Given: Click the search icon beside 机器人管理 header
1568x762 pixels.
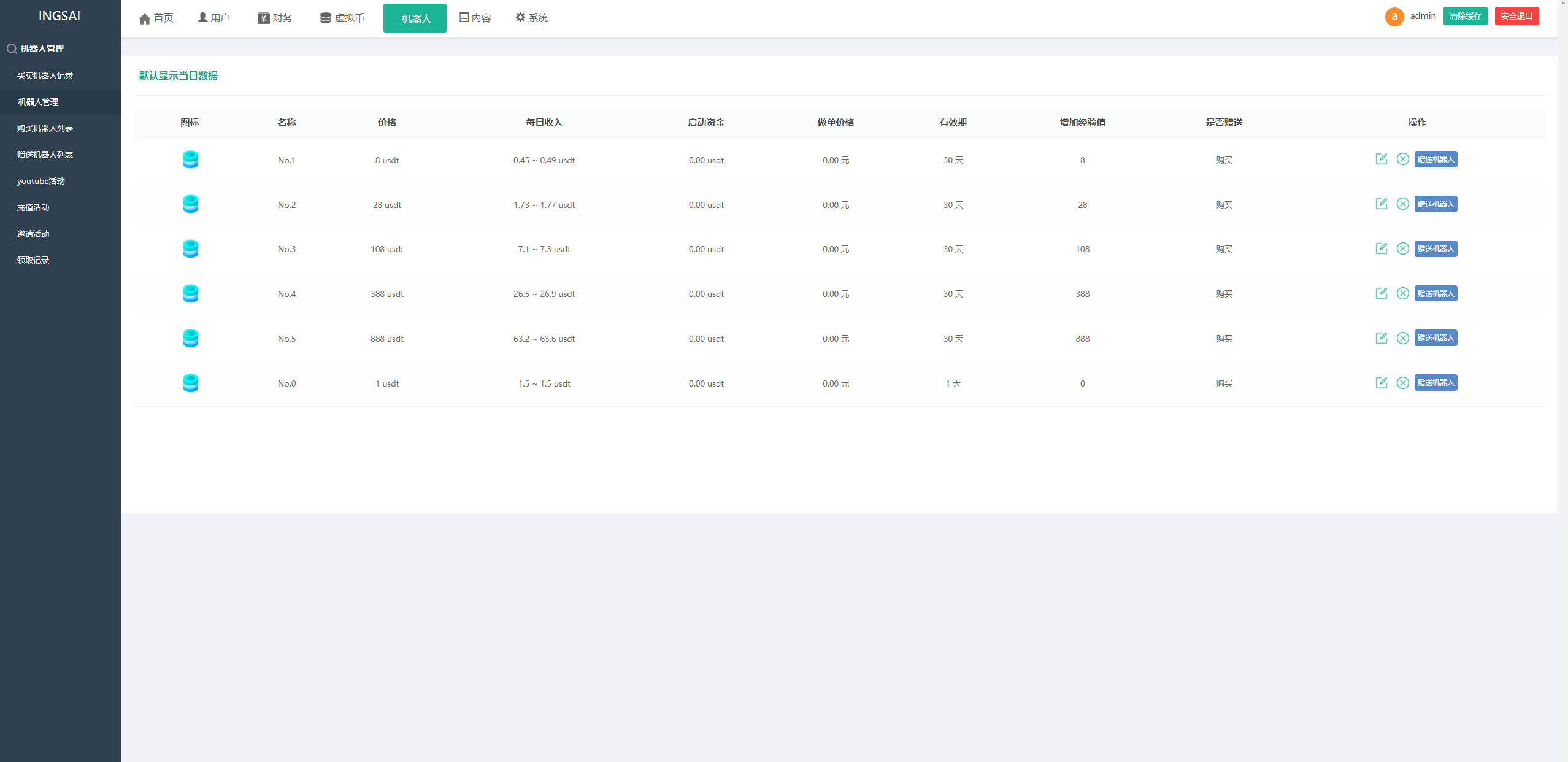Looking at the screenshot, I should (12, 48).
